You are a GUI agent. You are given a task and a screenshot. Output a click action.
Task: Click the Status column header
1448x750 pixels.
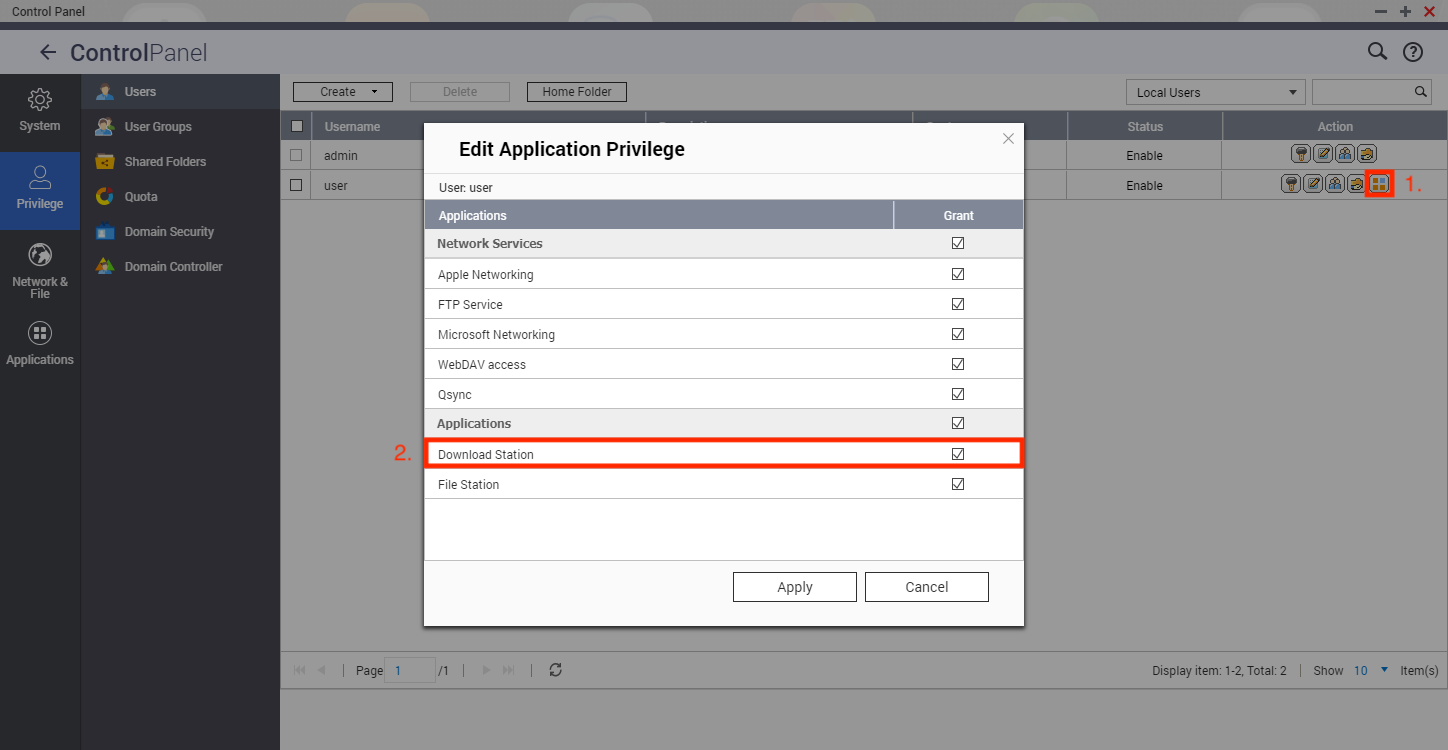(x=1145, y=127)
